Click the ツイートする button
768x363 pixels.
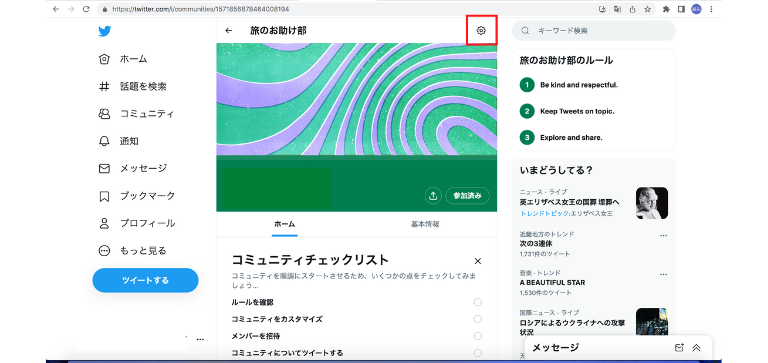145,280
